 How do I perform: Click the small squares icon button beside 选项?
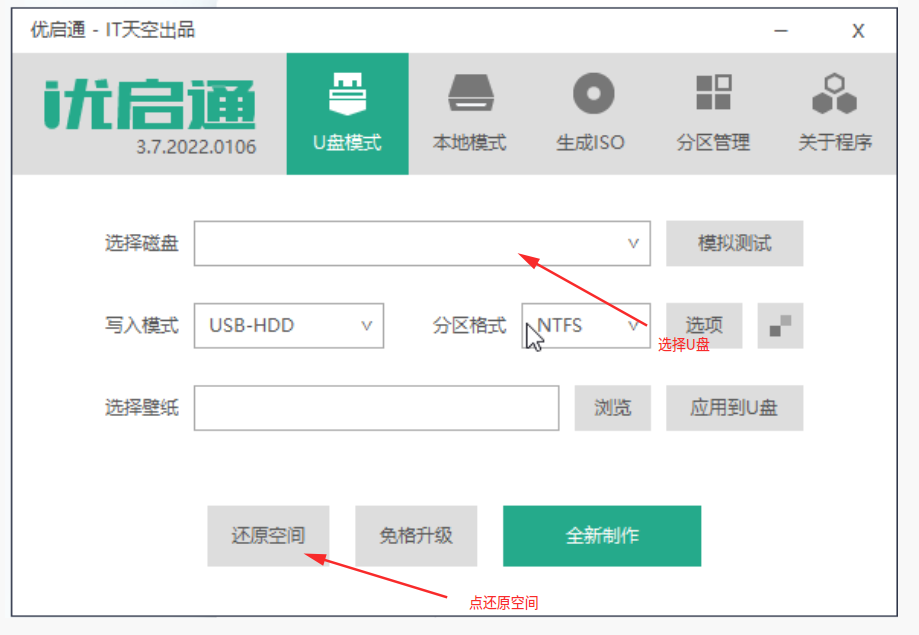click(x=780, y=325)
